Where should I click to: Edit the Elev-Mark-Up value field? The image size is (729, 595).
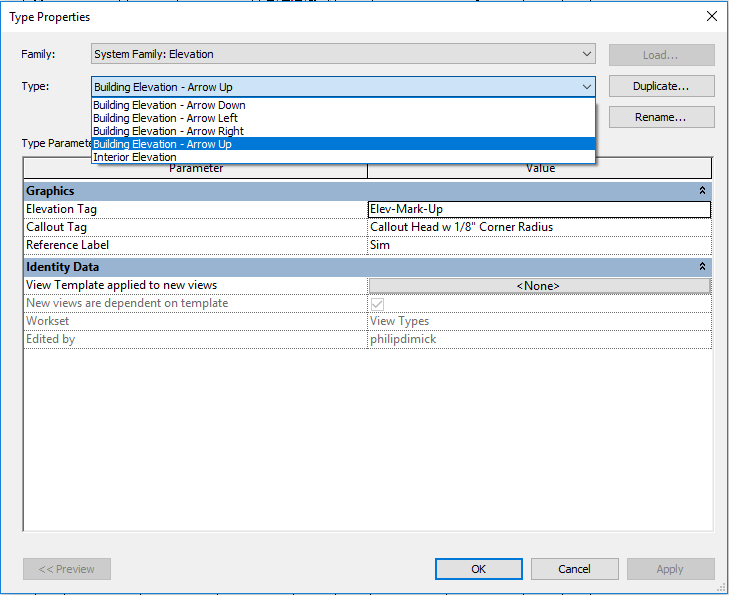539,209
